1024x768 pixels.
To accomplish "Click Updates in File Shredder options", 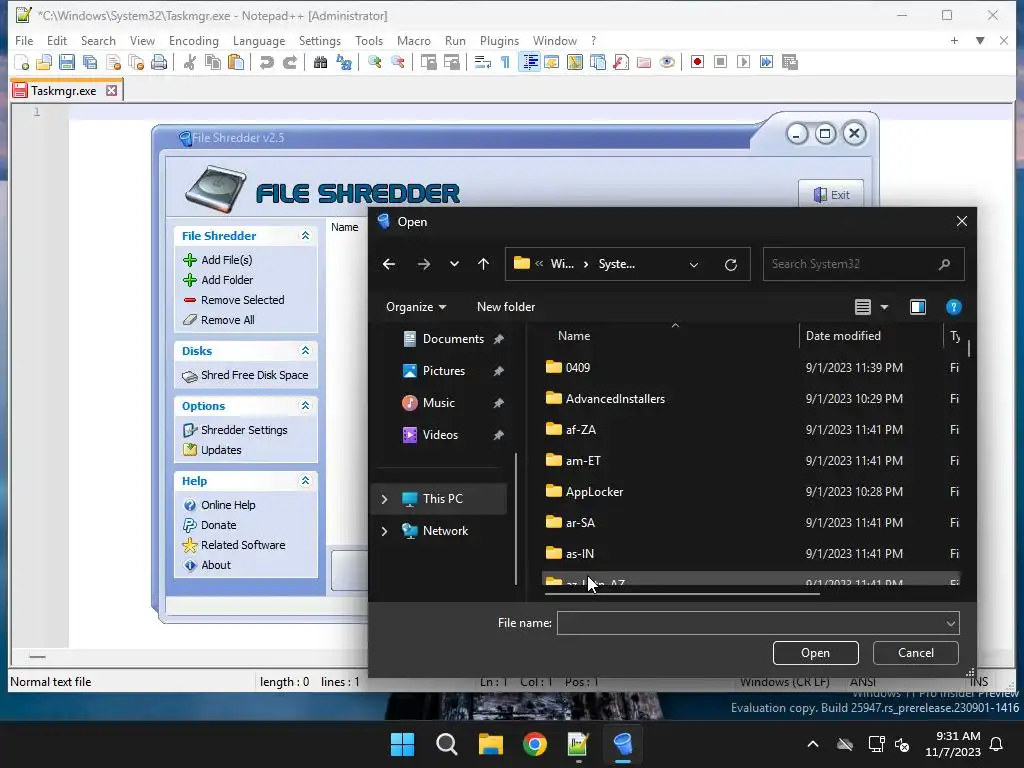I will pos(221,450).
